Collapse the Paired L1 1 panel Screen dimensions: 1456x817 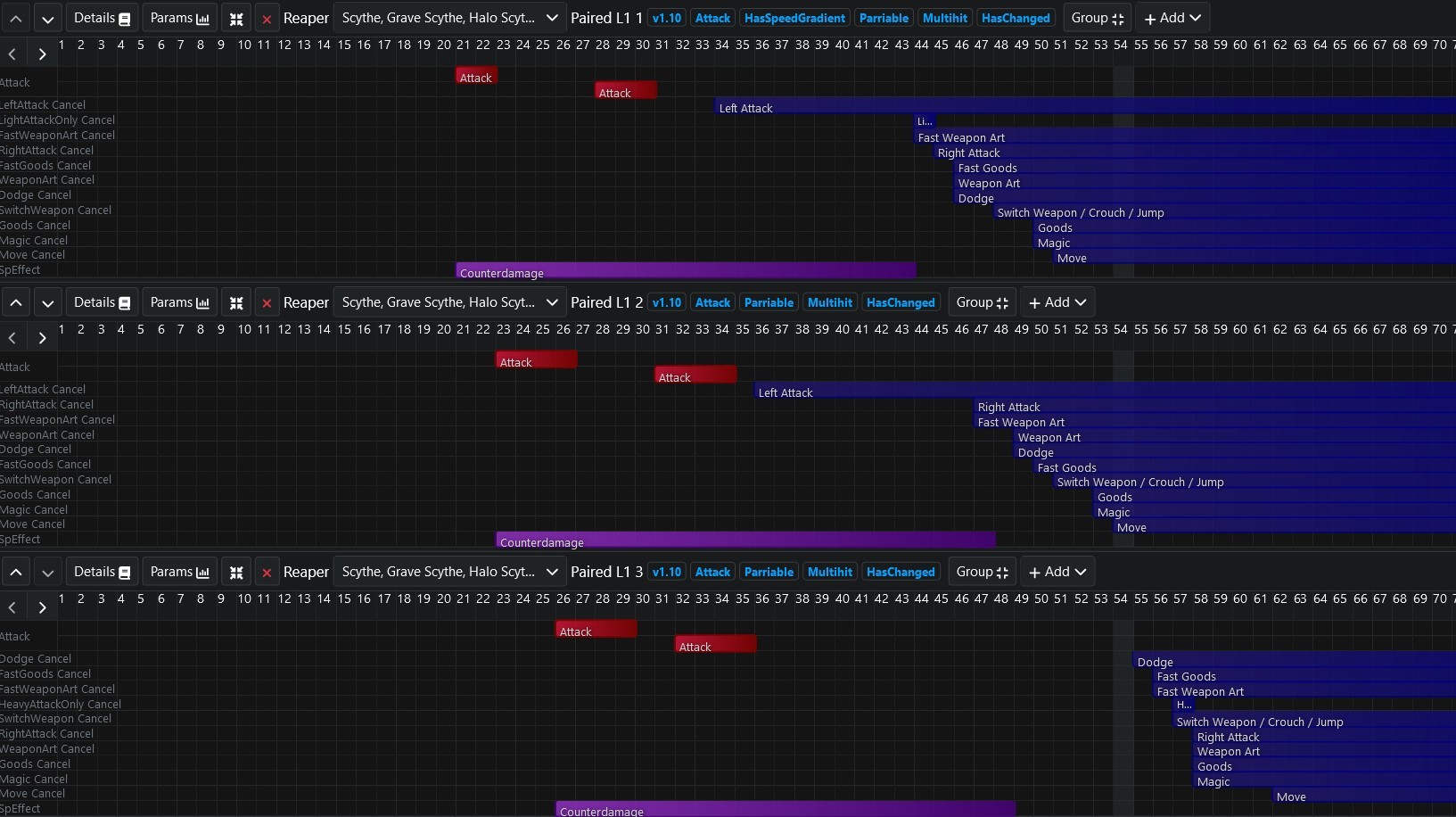pyautogui.click(x=236, y=18)
